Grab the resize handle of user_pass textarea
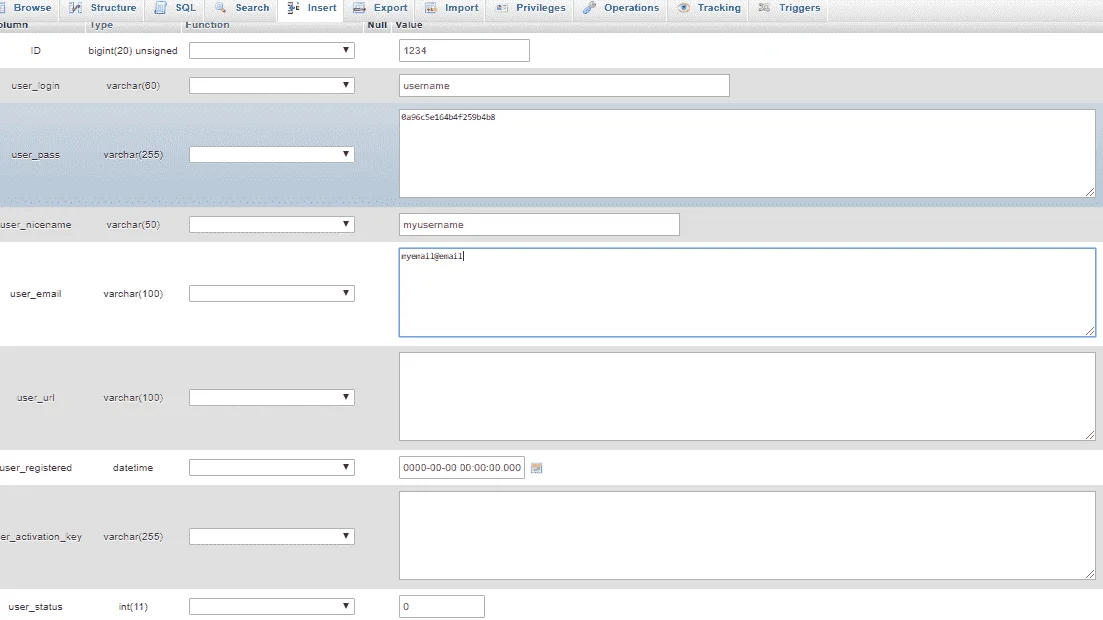 (1090, 192)
